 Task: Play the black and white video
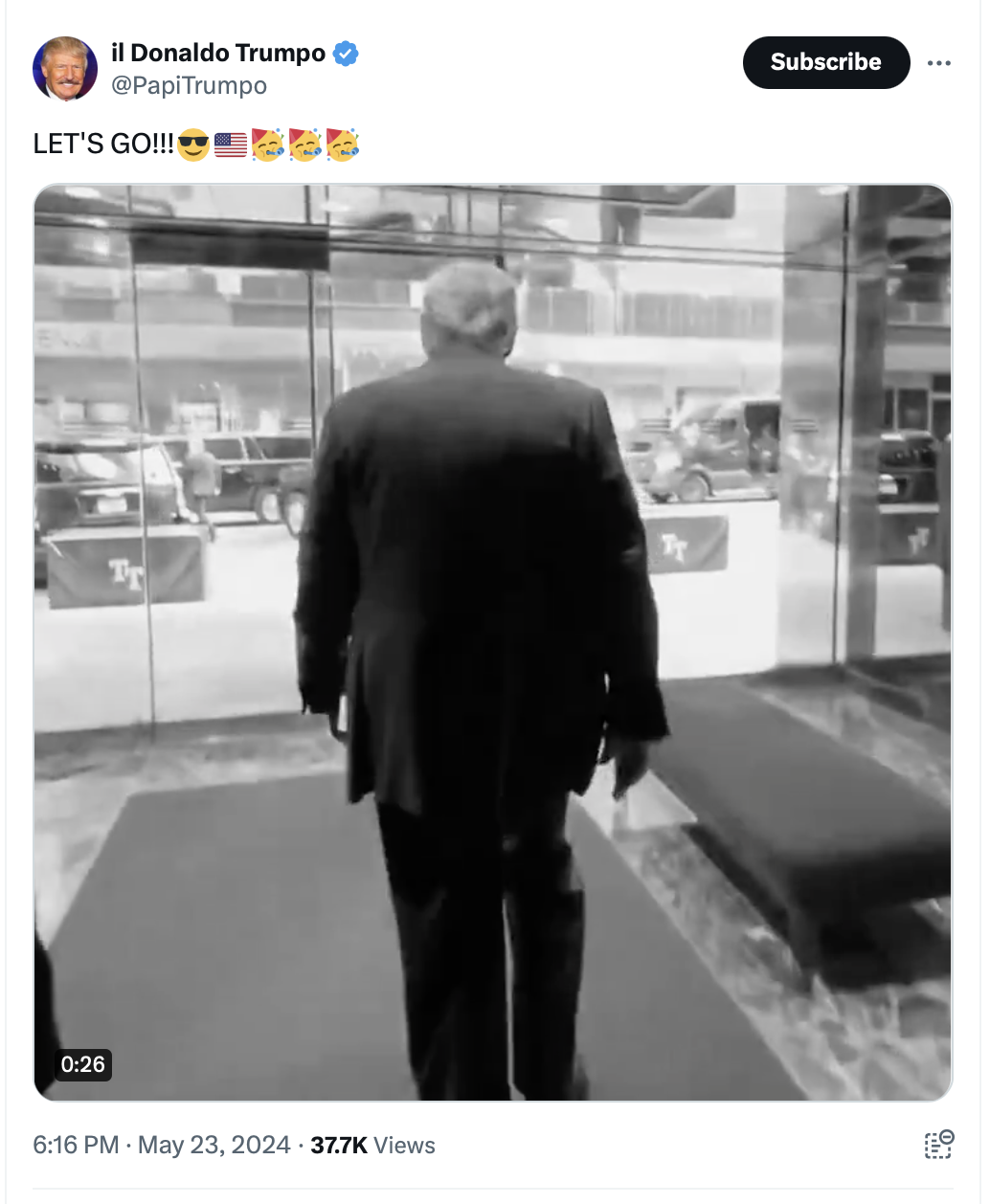coord(493,643)
